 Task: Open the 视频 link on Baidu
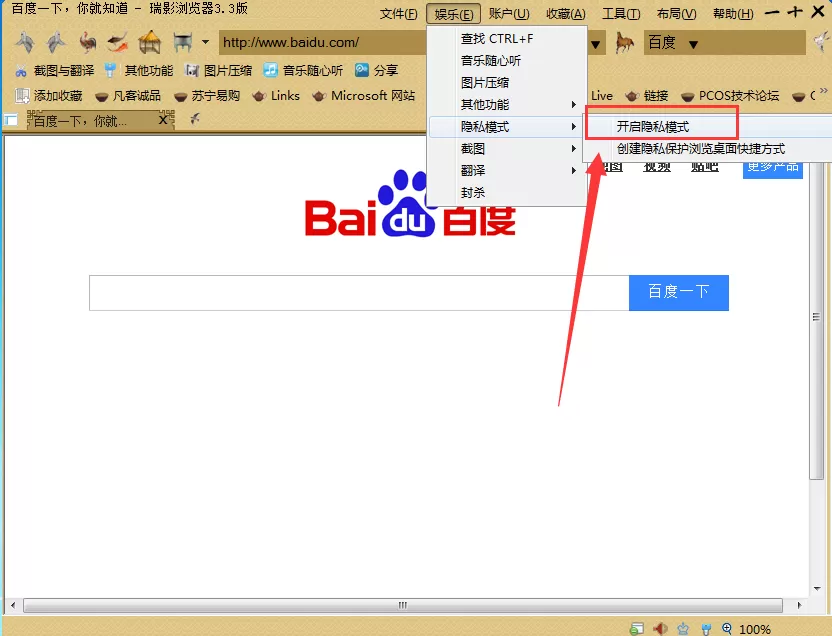point(657,168)
